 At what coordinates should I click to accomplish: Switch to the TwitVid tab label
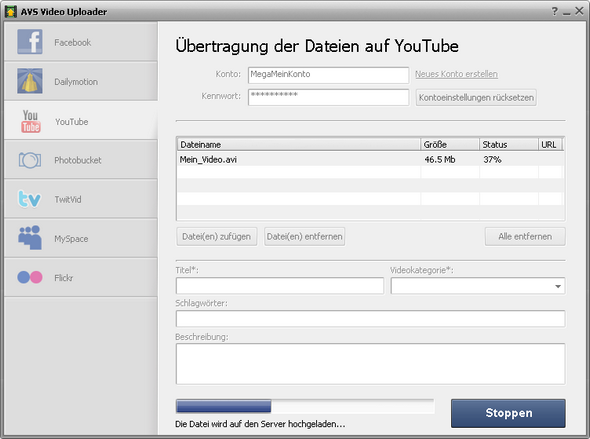click(x=68, y=199)
